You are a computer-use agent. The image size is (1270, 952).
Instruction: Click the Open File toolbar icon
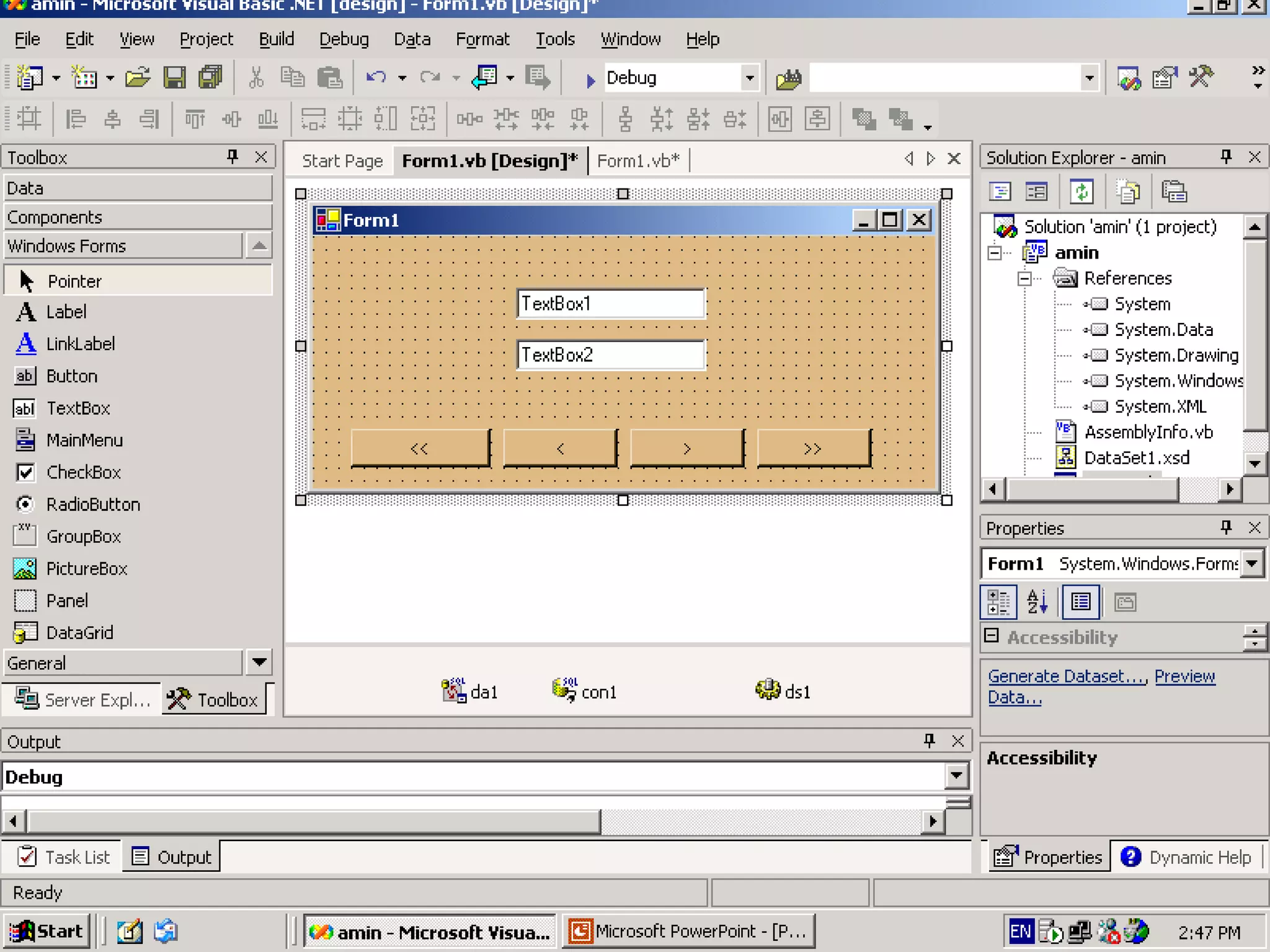[x=137, y=77]
